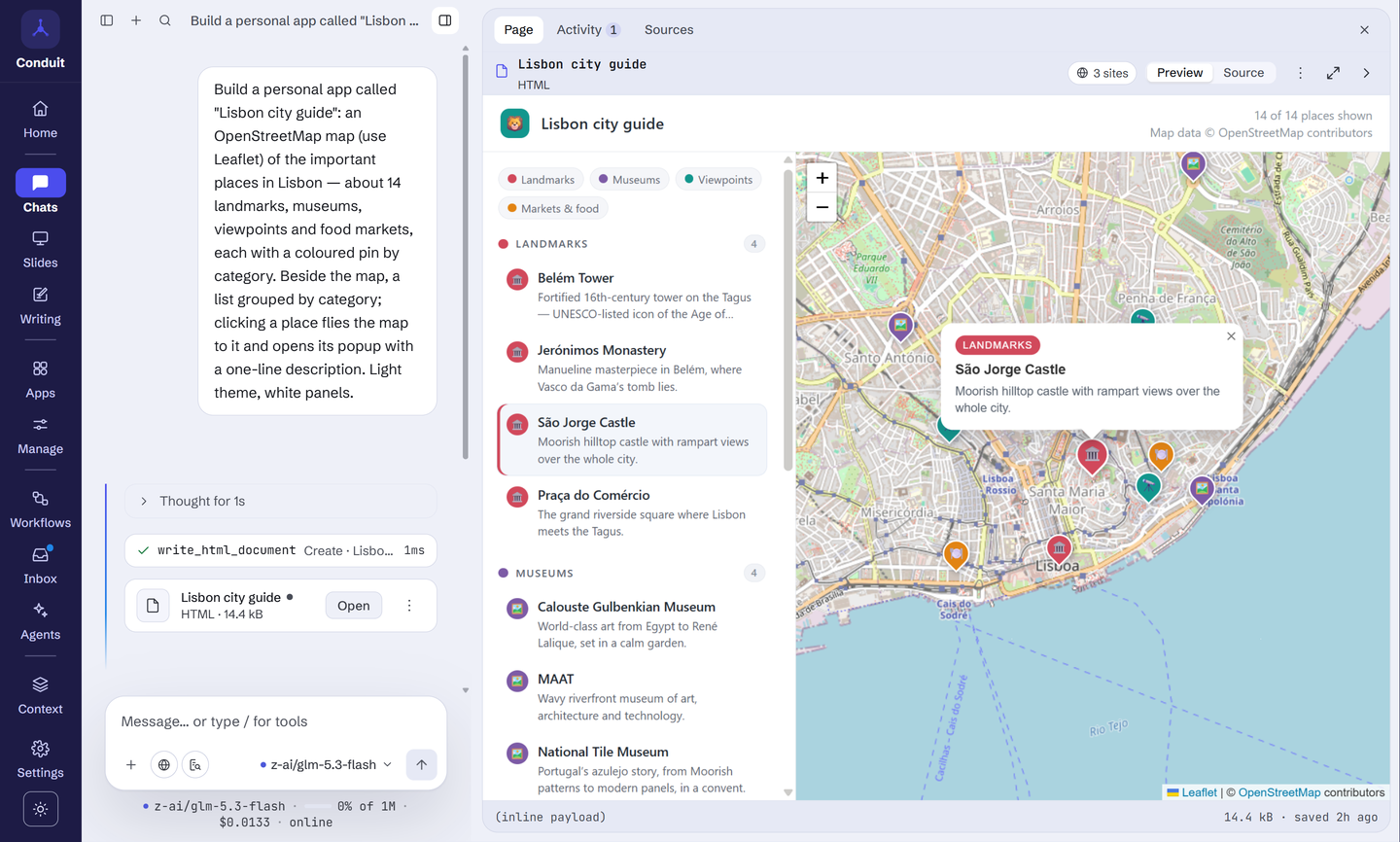Add an attachment with the composer plus icon
The width and height of the screenshot is (1400, 842).
(131, 765)
